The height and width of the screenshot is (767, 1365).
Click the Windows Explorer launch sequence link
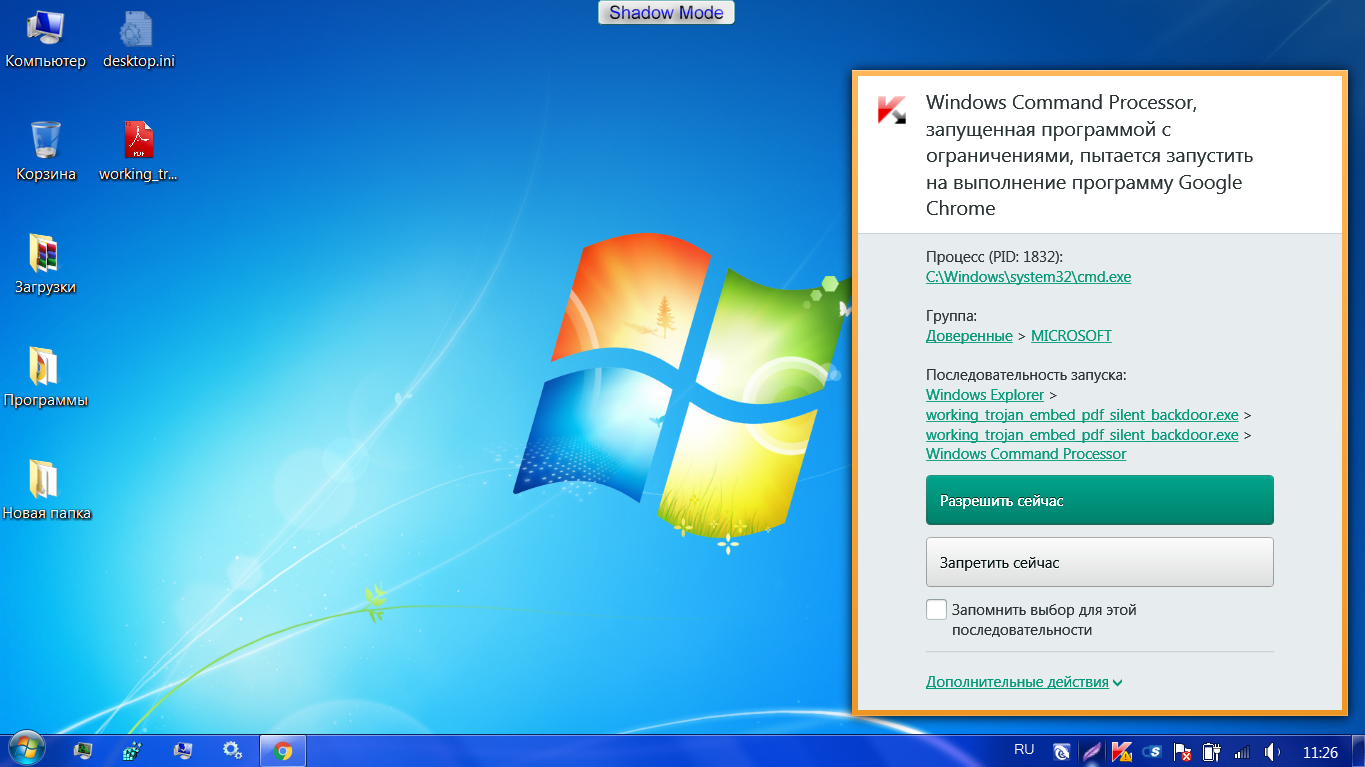coord(985,395)
